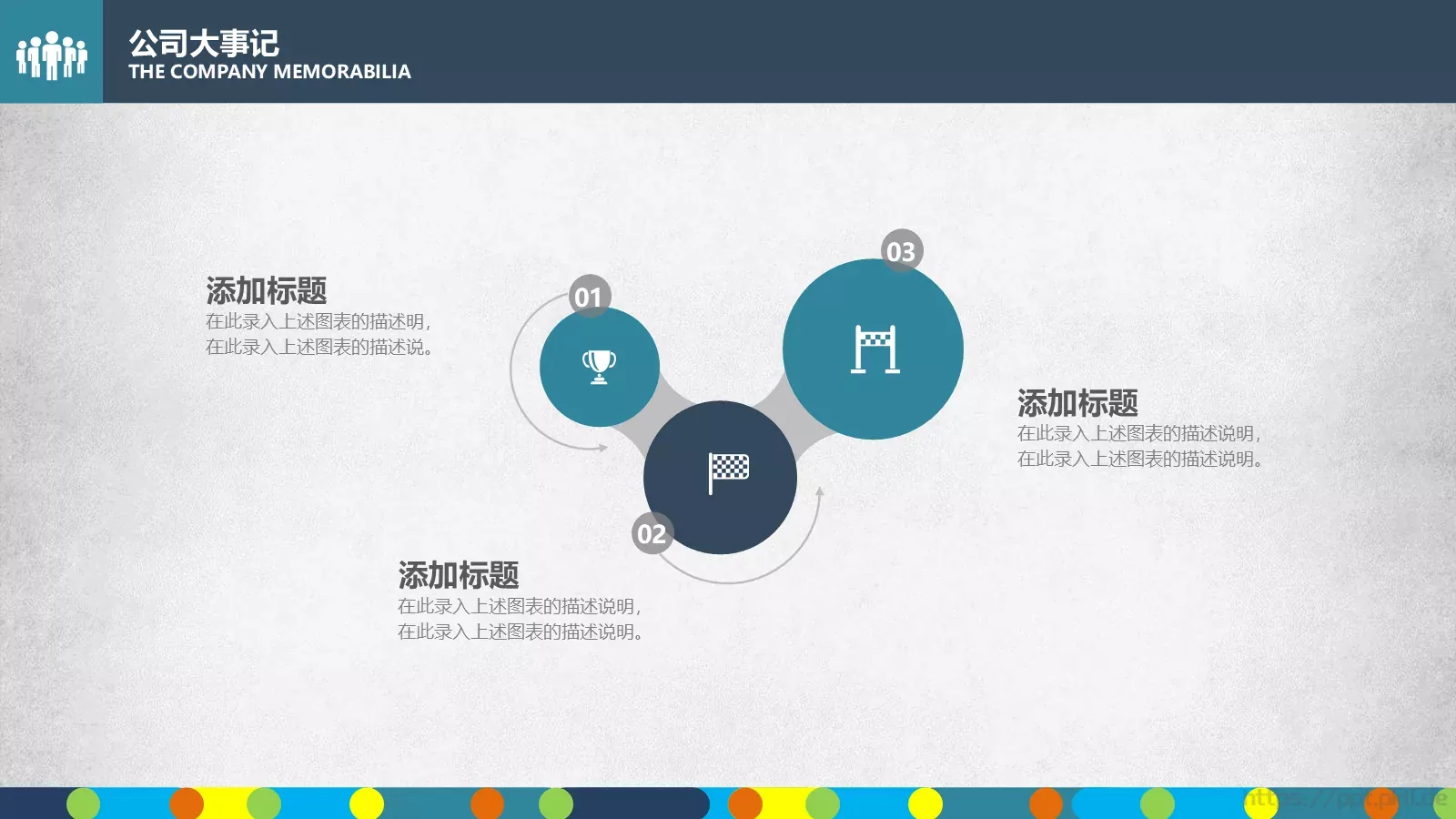Click the finish gate icon in circle 03
This screenshot has height=819, width=1456.
[875, 349]
